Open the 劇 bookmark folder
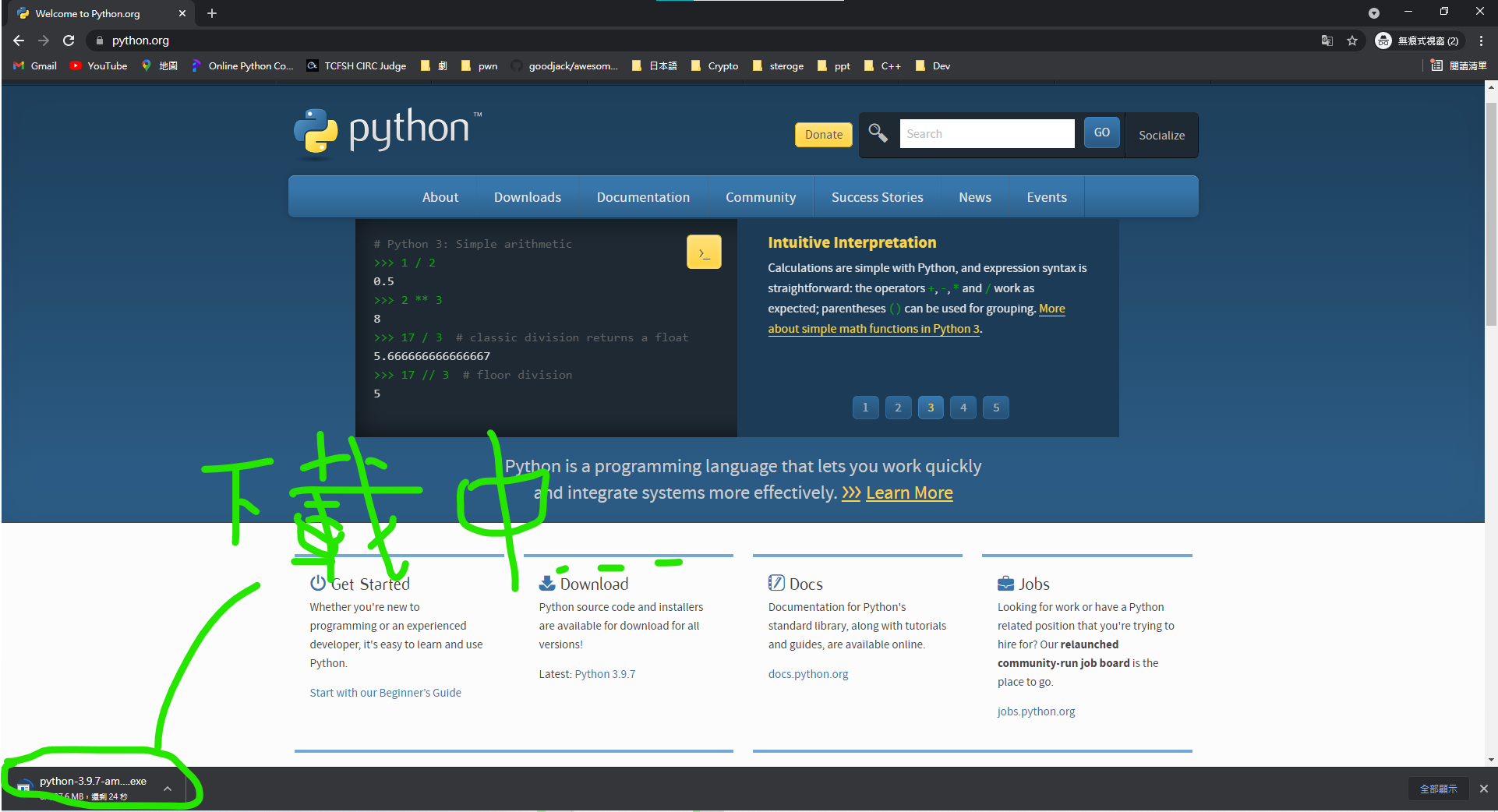Viewport: 1498px width, 812px height. click(433, 65)
